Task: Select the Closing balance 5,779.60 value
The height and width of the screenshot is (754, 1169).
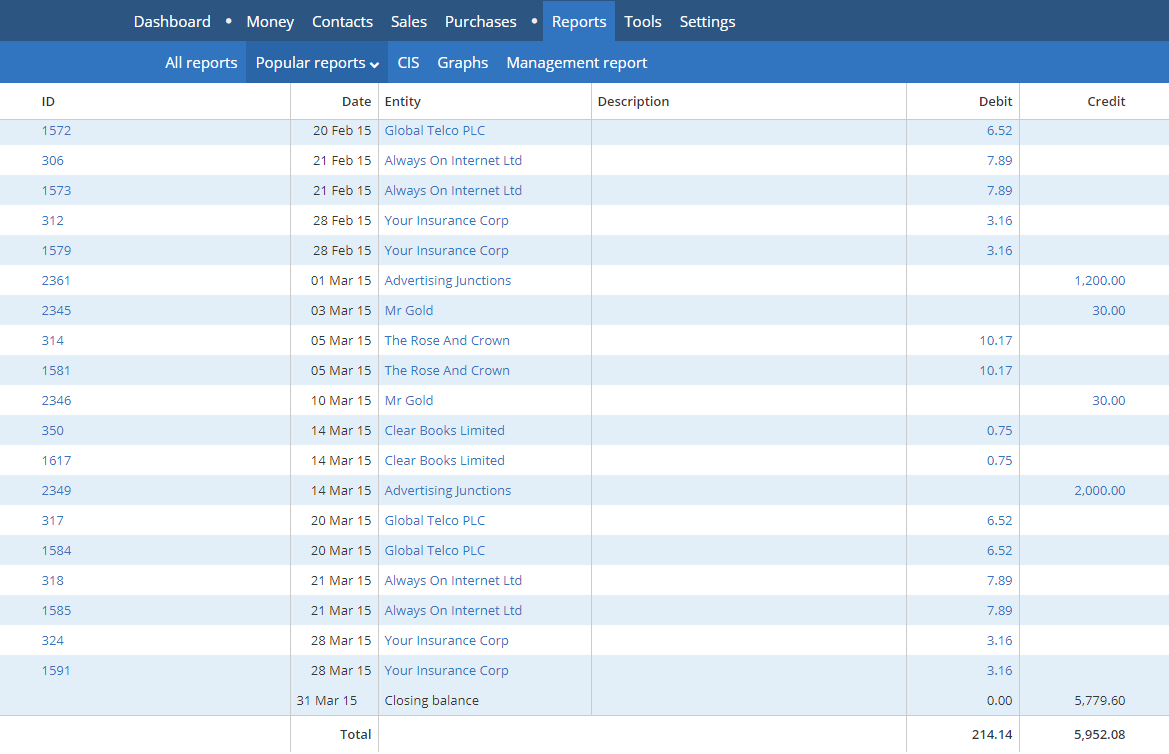Action: click(1100, 700)
